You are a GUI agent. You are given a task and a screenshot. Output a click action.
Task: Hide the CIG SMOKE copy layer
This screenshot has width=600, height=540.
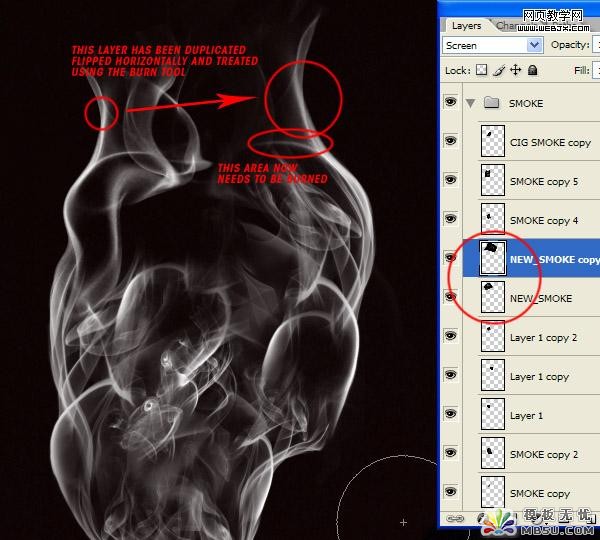point(450,140)
